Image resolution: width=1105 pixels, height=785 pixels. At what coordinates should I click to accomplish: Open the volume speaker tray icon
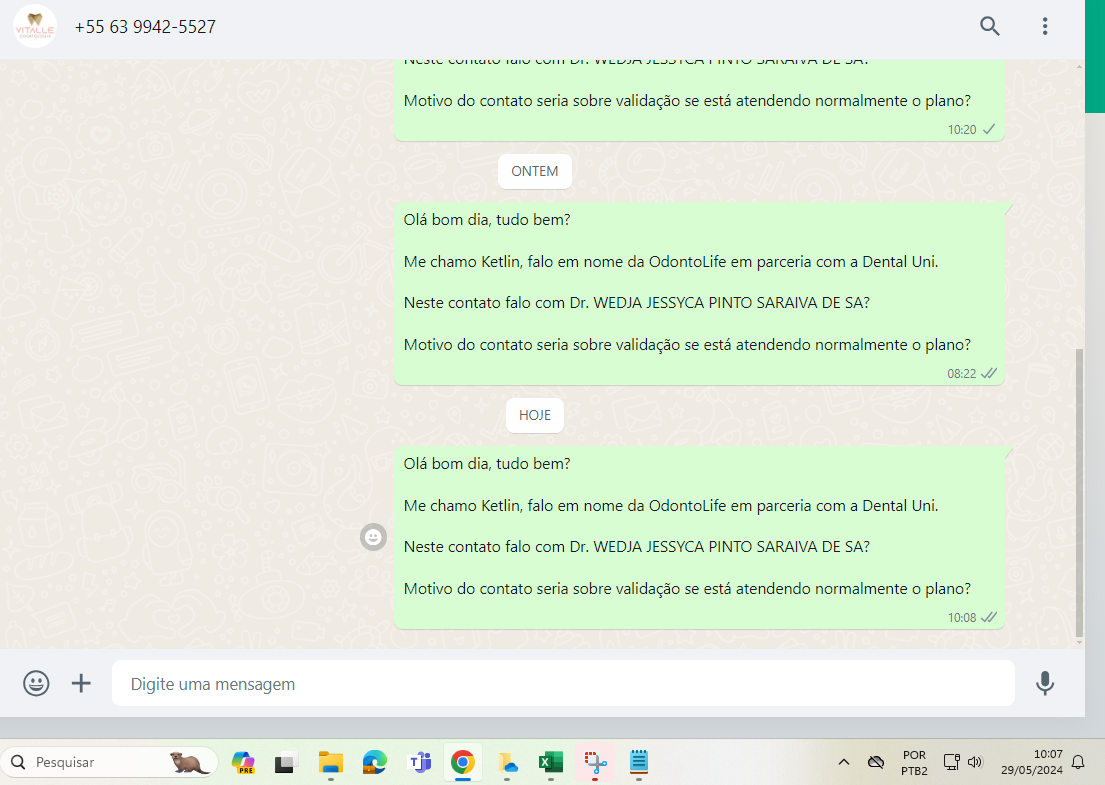(975, 762)
